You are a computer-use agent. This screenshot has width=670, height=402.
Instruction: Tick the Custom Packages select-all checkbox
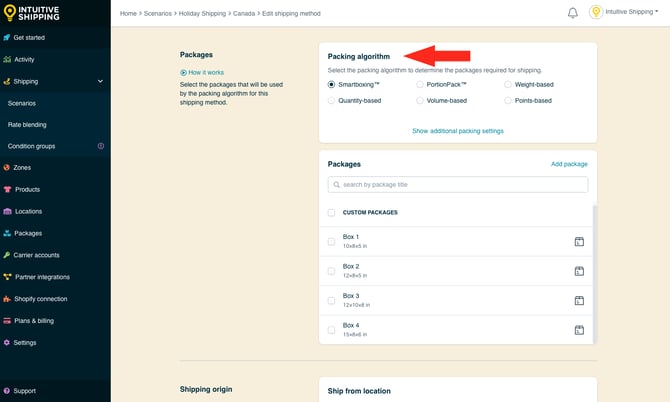click(x=332, y=212)
